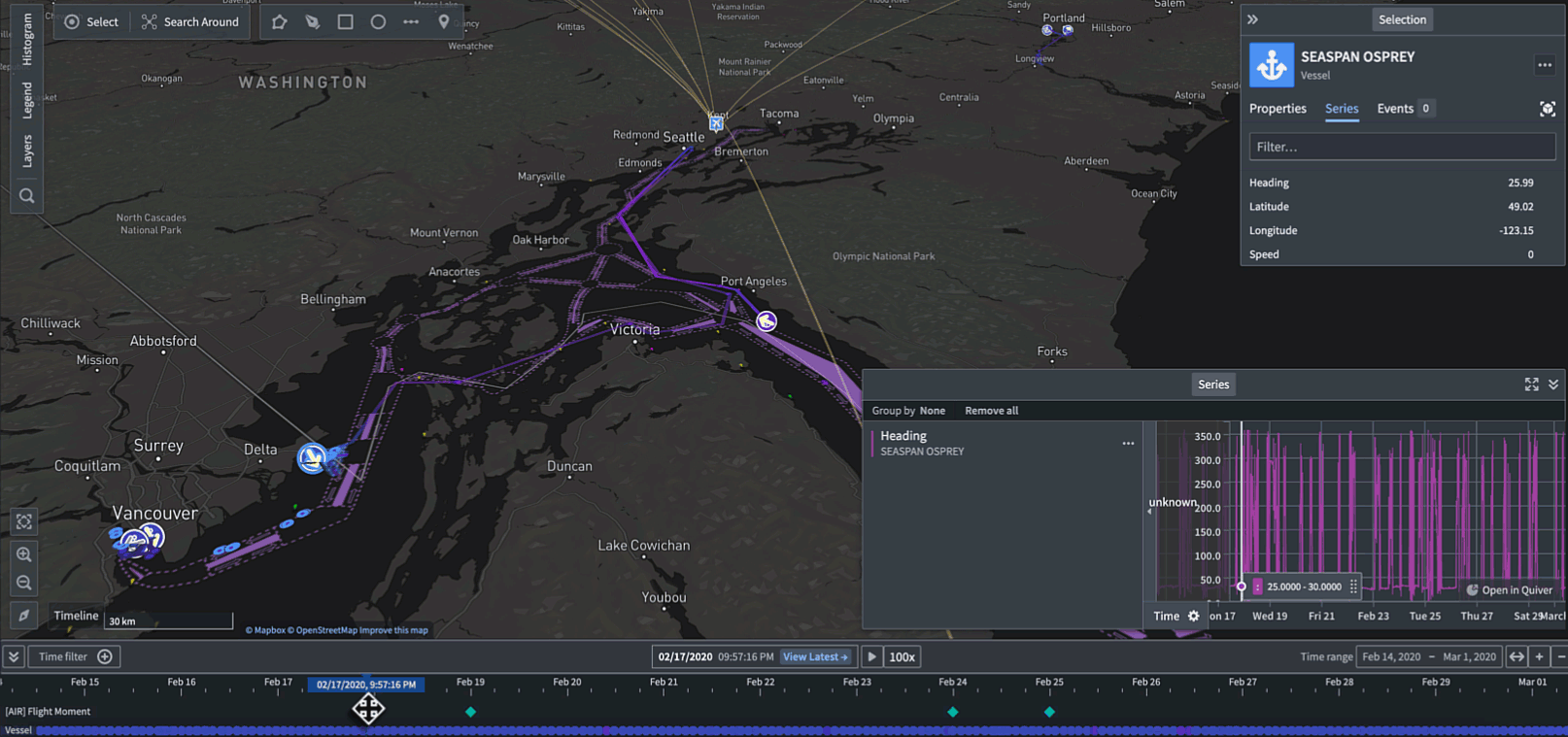Viewport: 1568px width, 737px height.
Task: Click the Longitude series row
Action: click(x=1402, y=230)
